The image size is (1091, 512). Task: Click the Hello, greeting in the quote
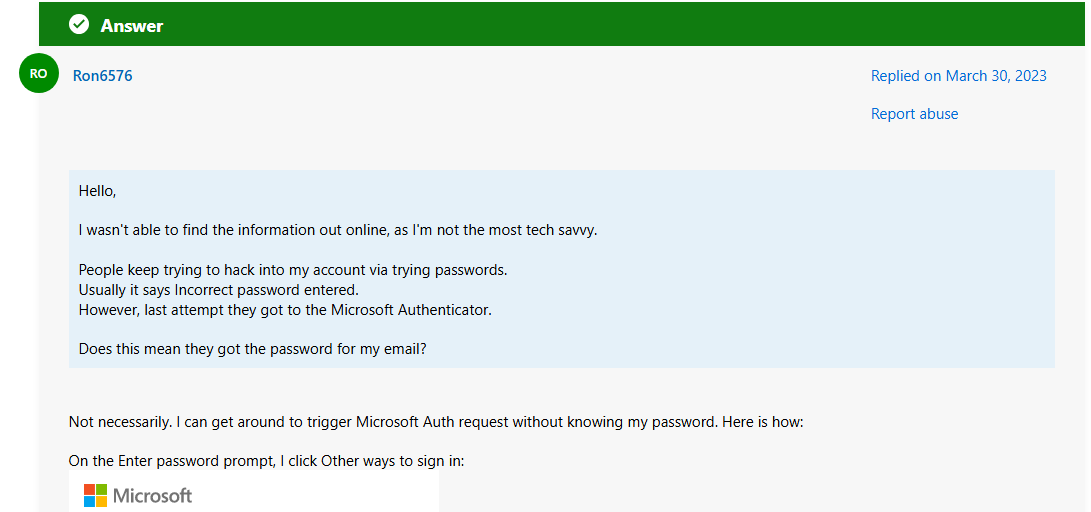coord(97,191)
